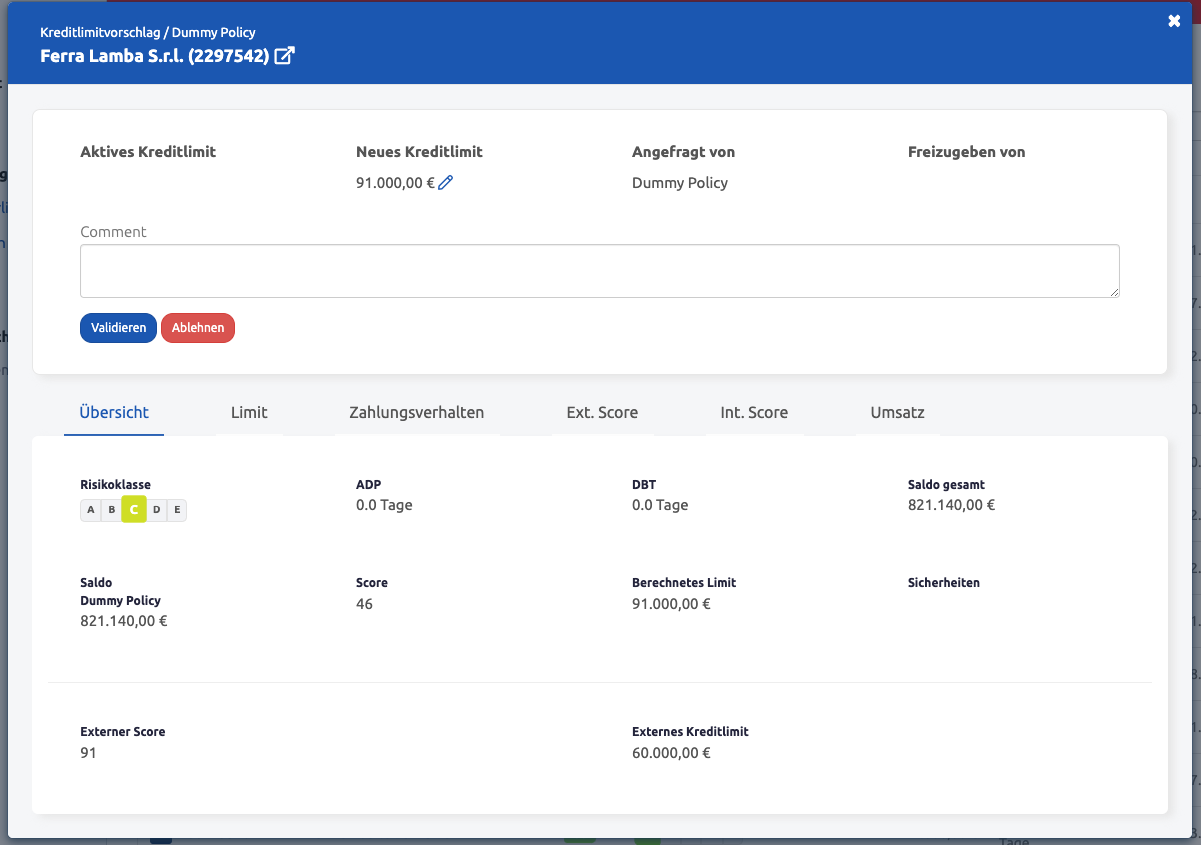Click the Berechnetes Limit value 91.000,00 €
This screenshot has width=1201, height=845.
pyautogui.click(x=671, y=604)
